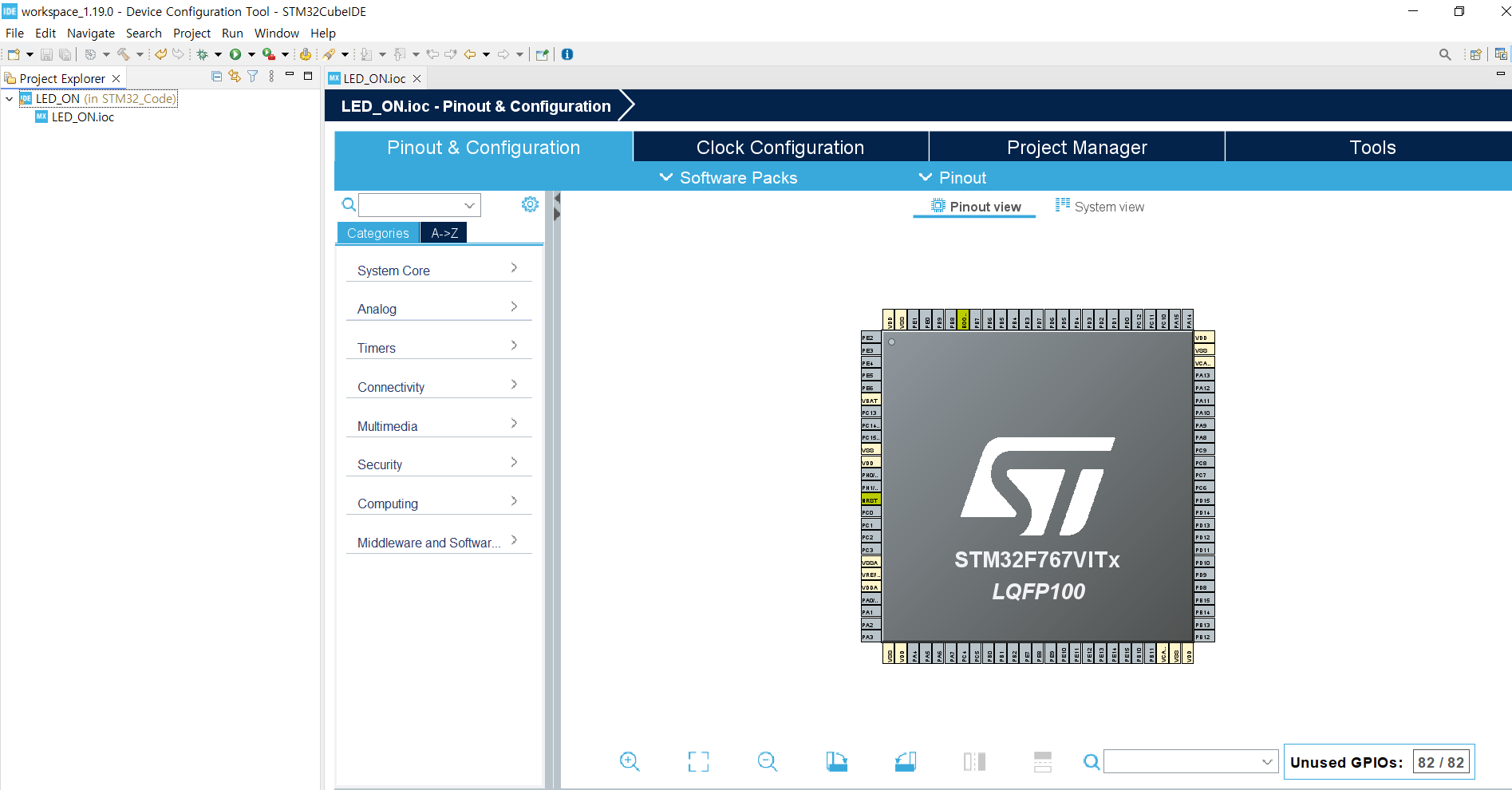Click the Unused GPIOs count field
The height and width of the screenshot is (790, 1512).
[x=1440, y=762]
